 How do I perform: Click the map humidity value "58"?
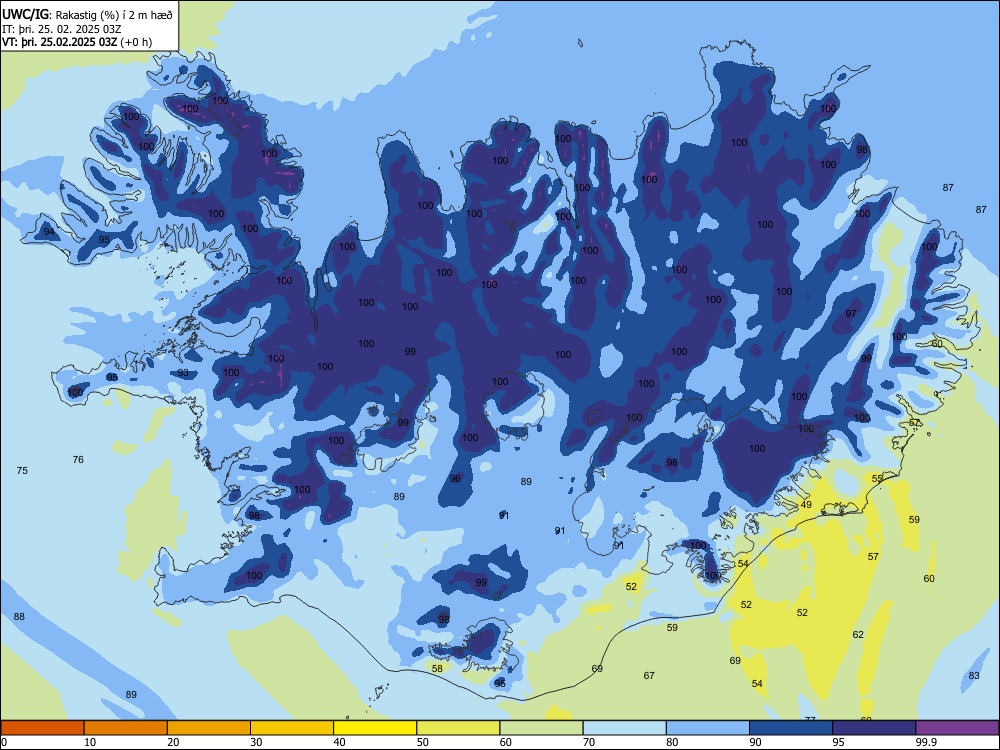coord(437,668)
